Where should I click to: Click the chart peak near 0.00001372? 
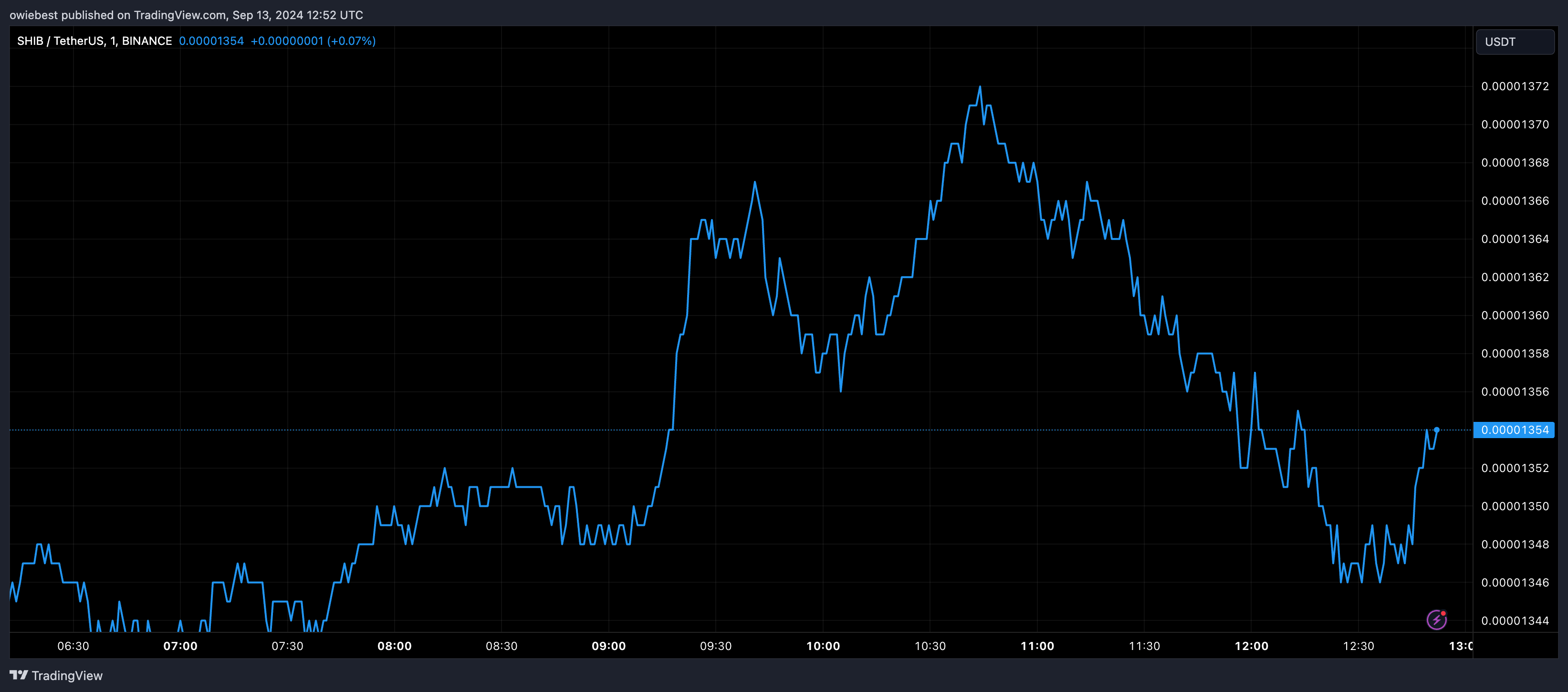pyautogui.click(x=979, y=87)
